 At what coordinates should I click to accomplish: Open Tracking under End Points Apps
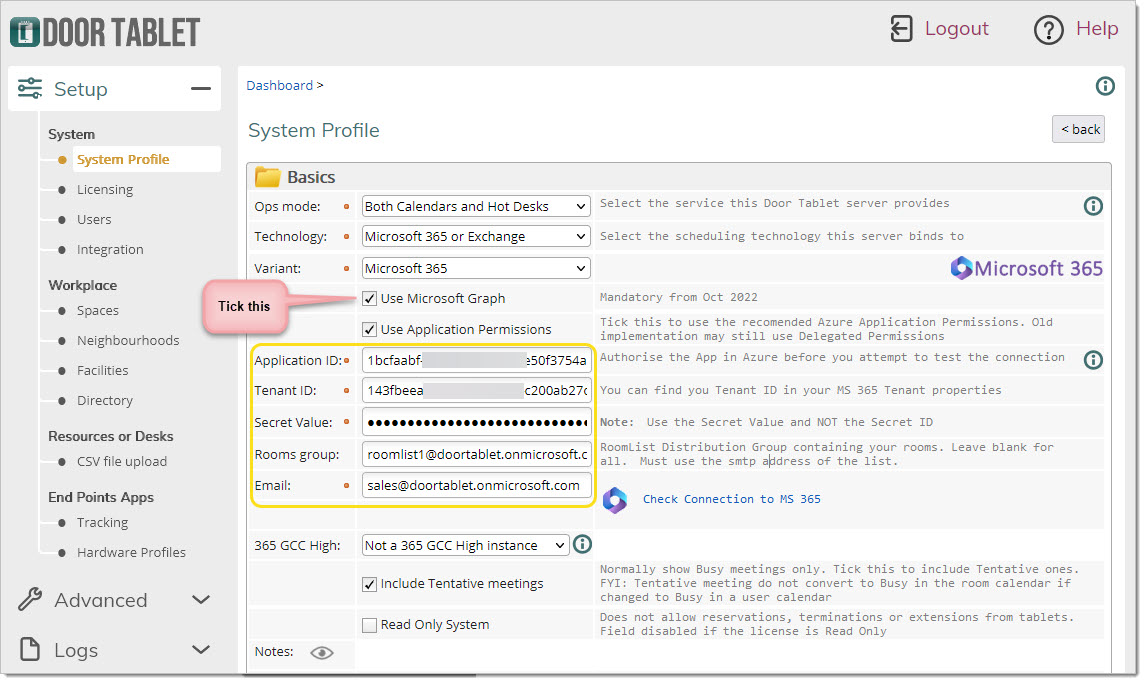pos(102,523)
